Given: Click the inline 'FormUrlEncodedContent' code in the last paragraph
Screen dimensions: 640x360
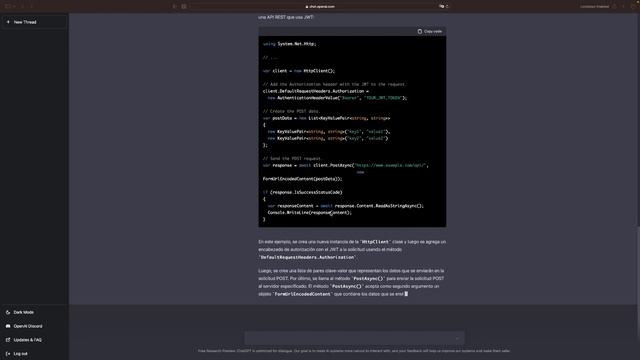Looking at the screenshot, I should tap(302, 294).
